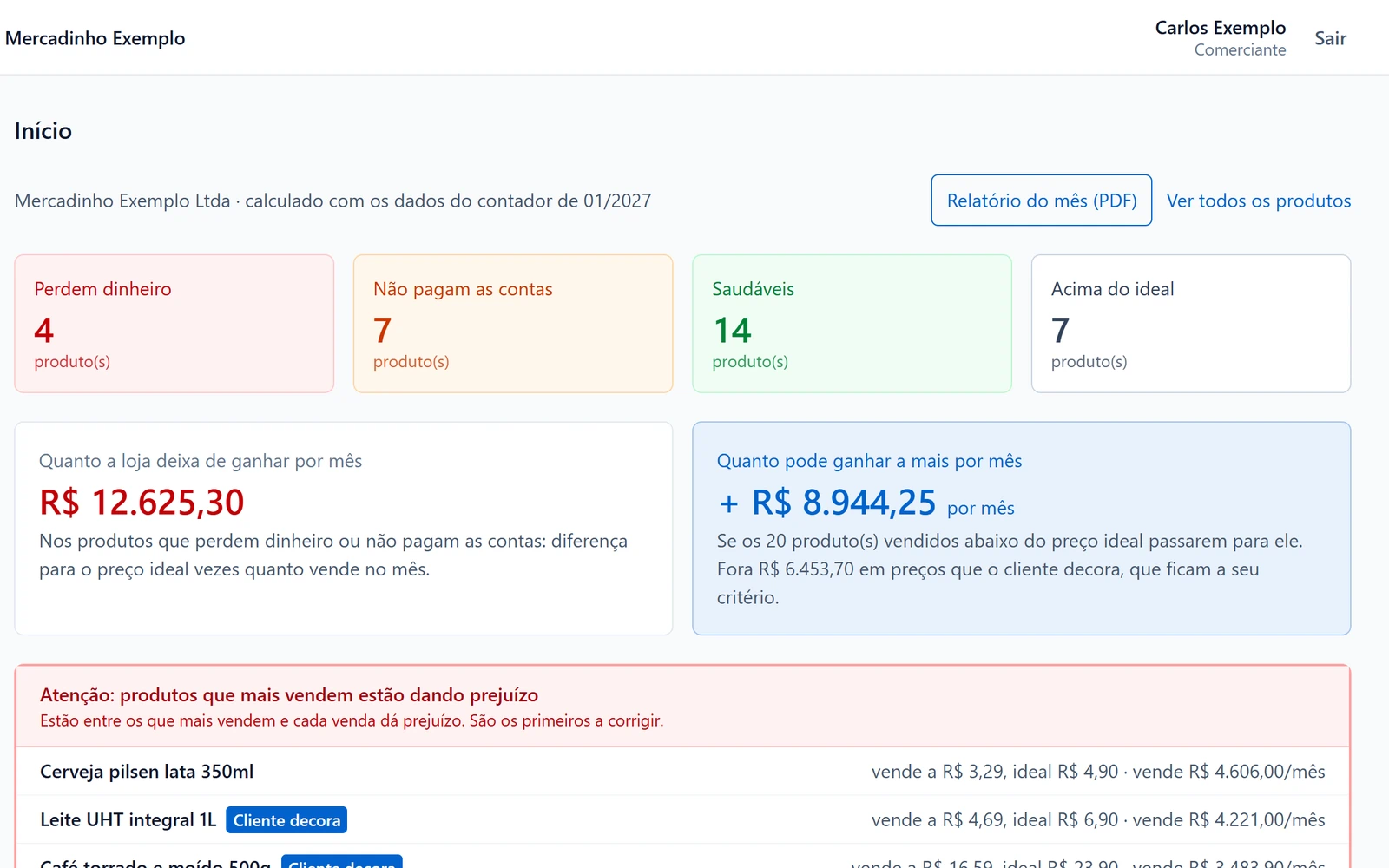Click price details for Leite UHT
Viewport: 1389px width, 868px height.
[1098, 820]
